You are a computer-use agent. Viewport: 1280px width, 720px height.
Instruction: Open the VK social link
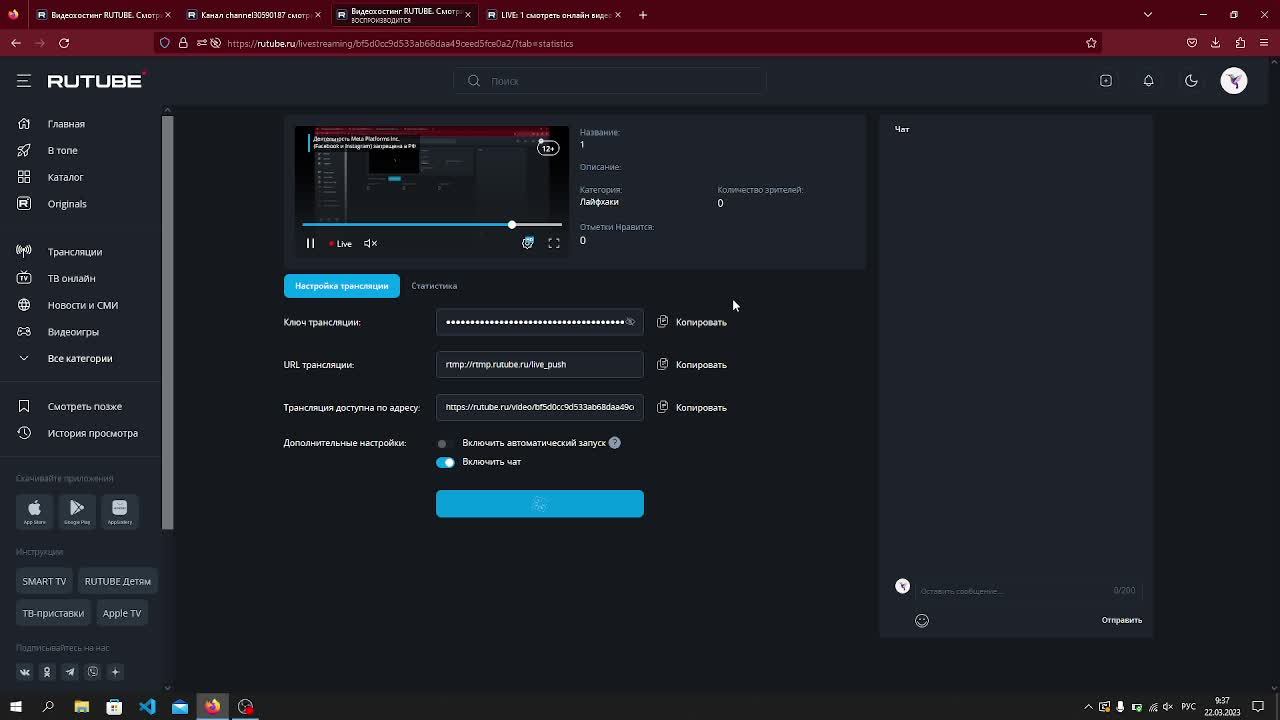pyautogui.click(x=25, y=672)
